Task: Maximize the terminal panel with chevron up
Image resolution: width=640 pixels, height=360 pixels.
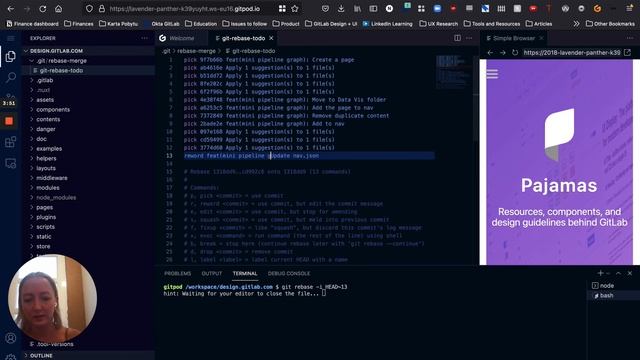Action: point(618,273)
